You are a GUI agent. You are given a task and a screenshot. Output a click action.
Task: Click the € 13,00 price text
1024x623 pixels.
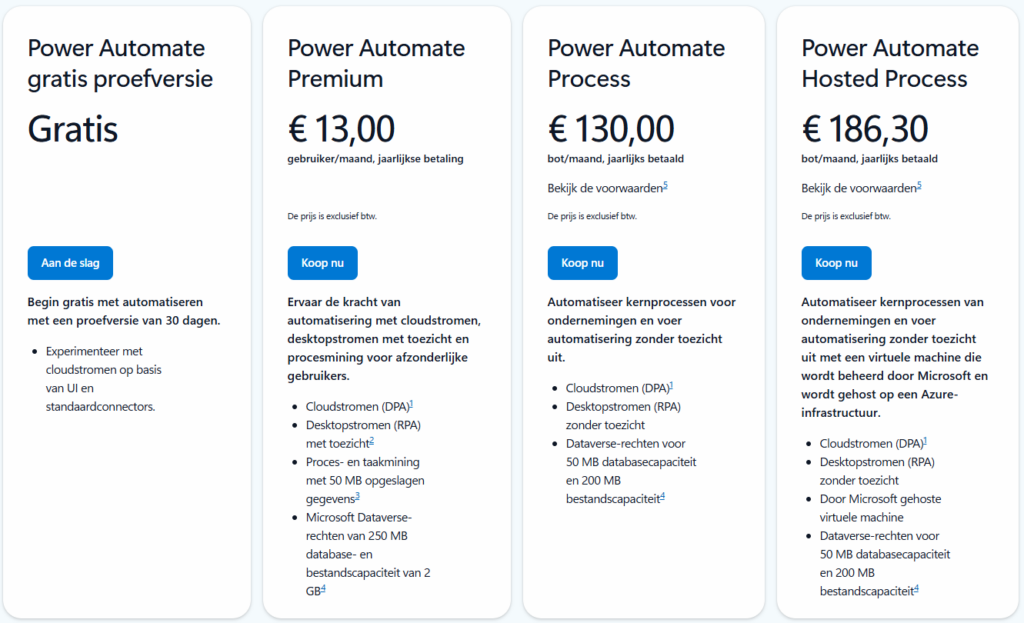(341, 128)
